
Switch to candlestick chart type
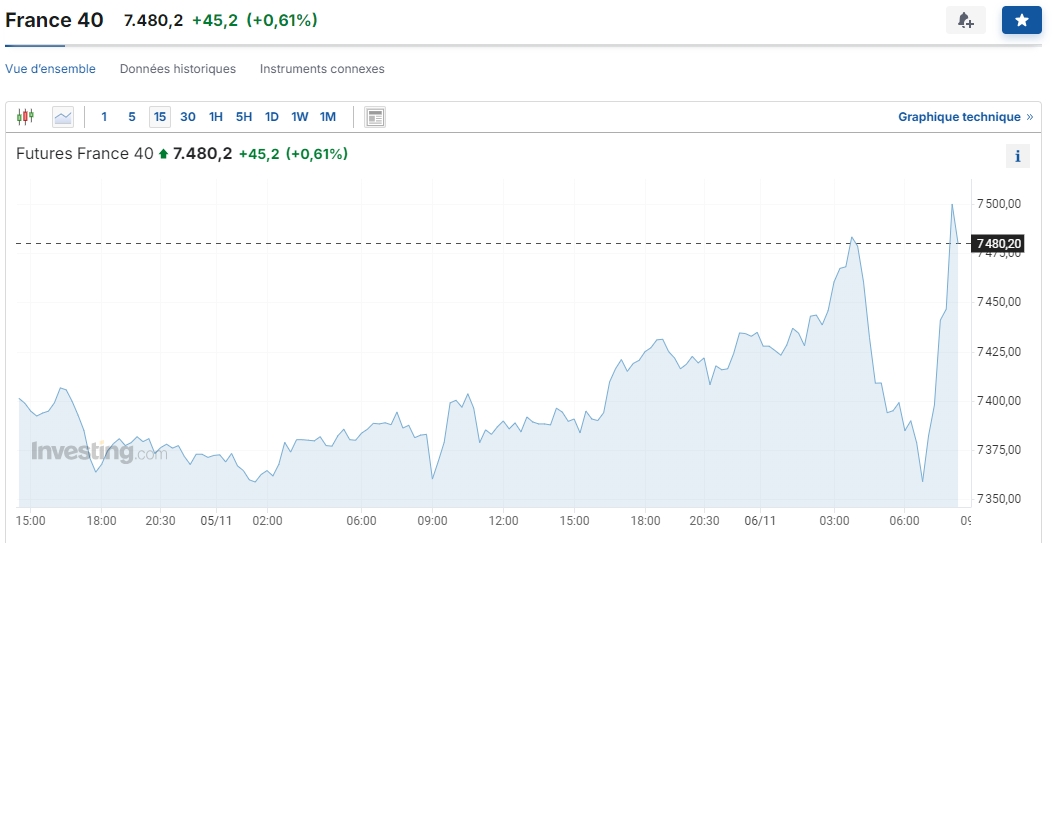(x=25, y=117)
